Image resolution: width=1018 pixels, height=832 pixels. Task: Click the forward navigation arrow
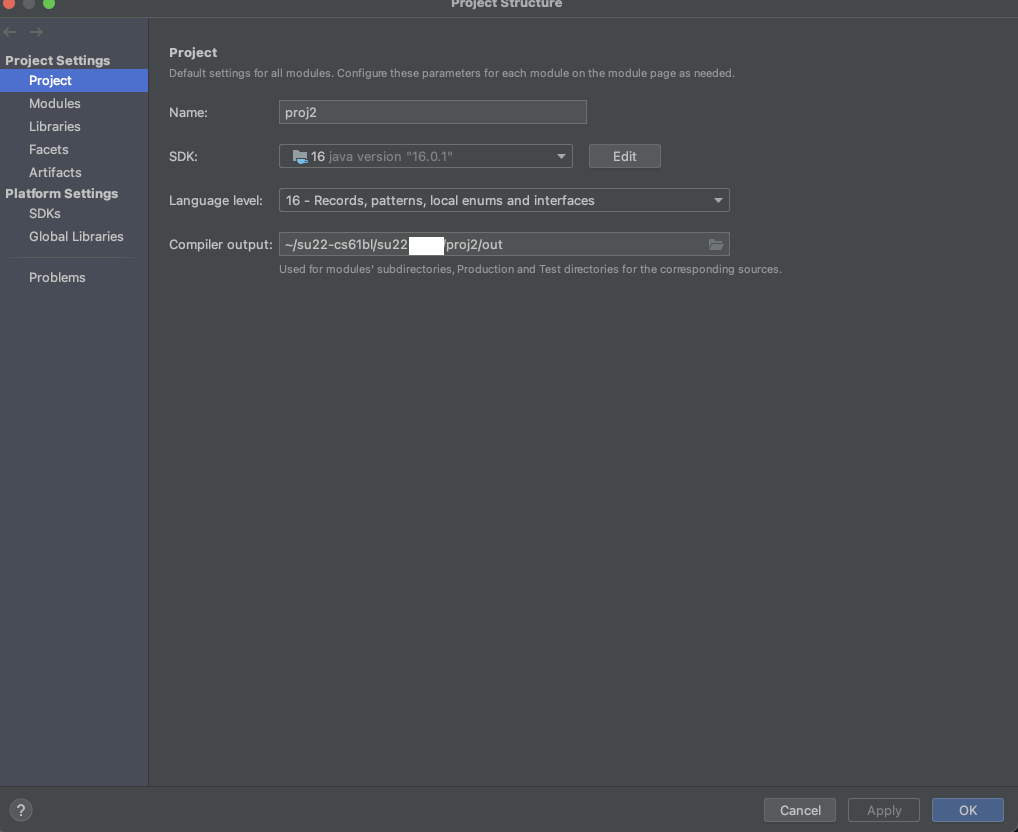tap(36, 33)
